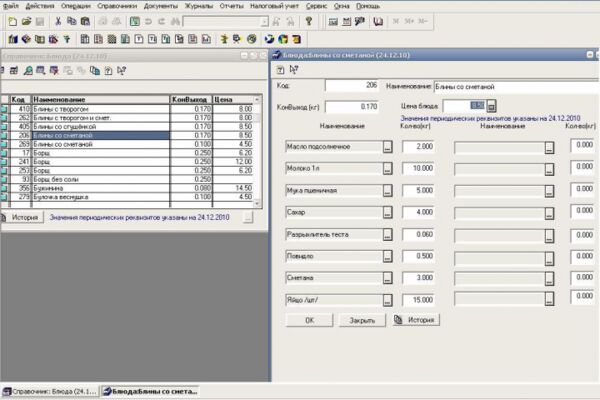
Task: Click the calculator icon next to Цена блюда
Action: [492, 106]
